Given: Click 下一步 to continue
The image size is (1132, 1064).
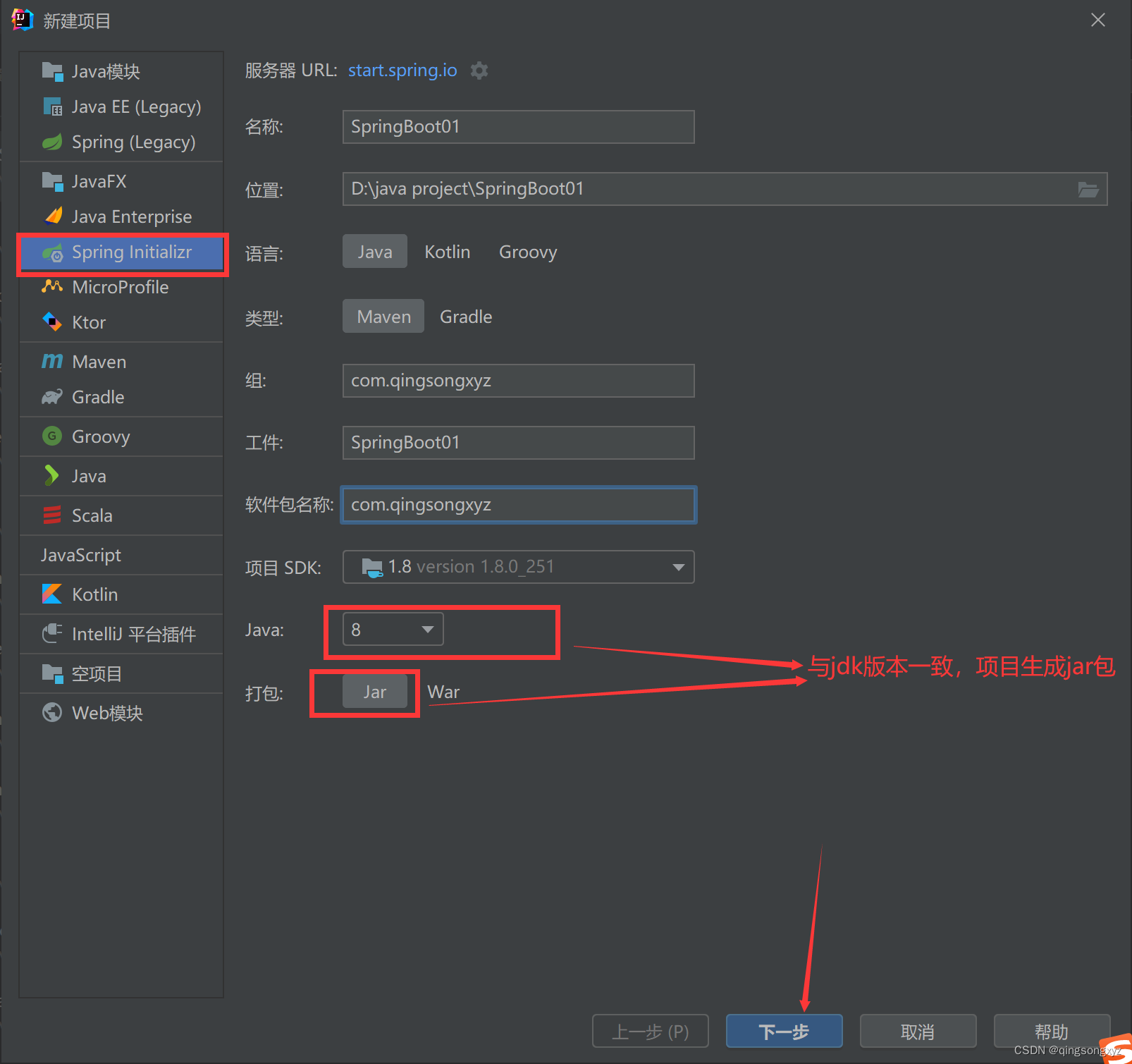Looking at the screenshot, I should click(784, 1032).
